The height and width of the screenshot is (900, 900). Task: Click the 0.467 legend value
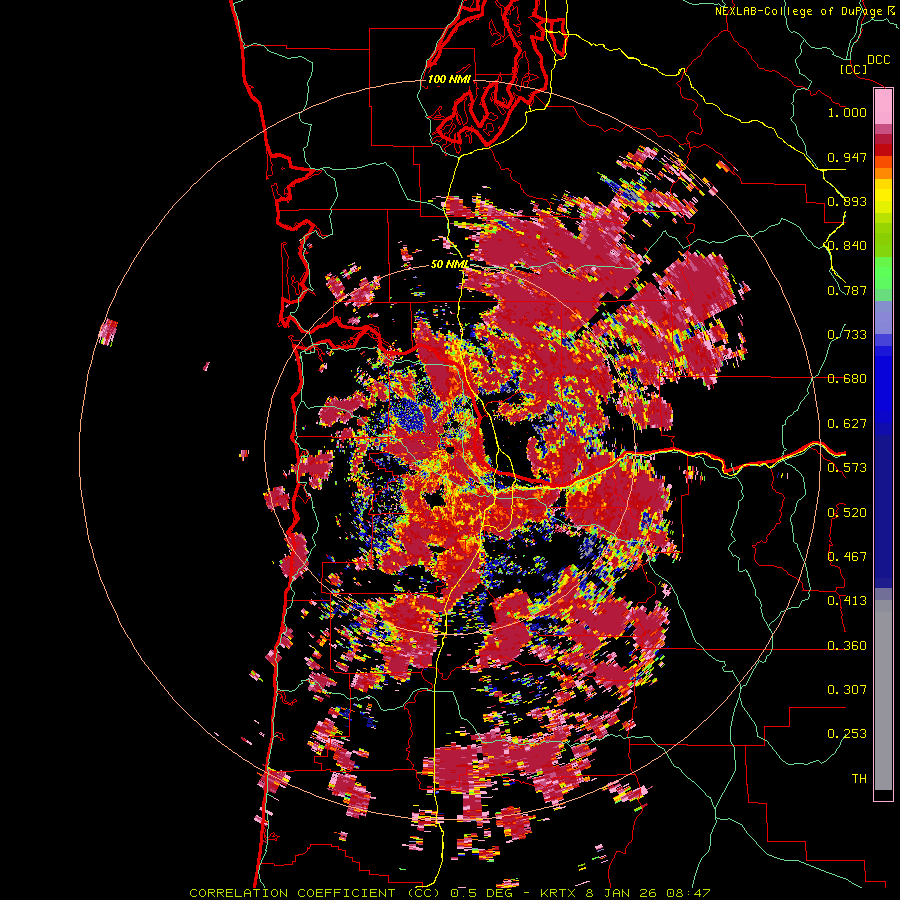pos(847,557)
